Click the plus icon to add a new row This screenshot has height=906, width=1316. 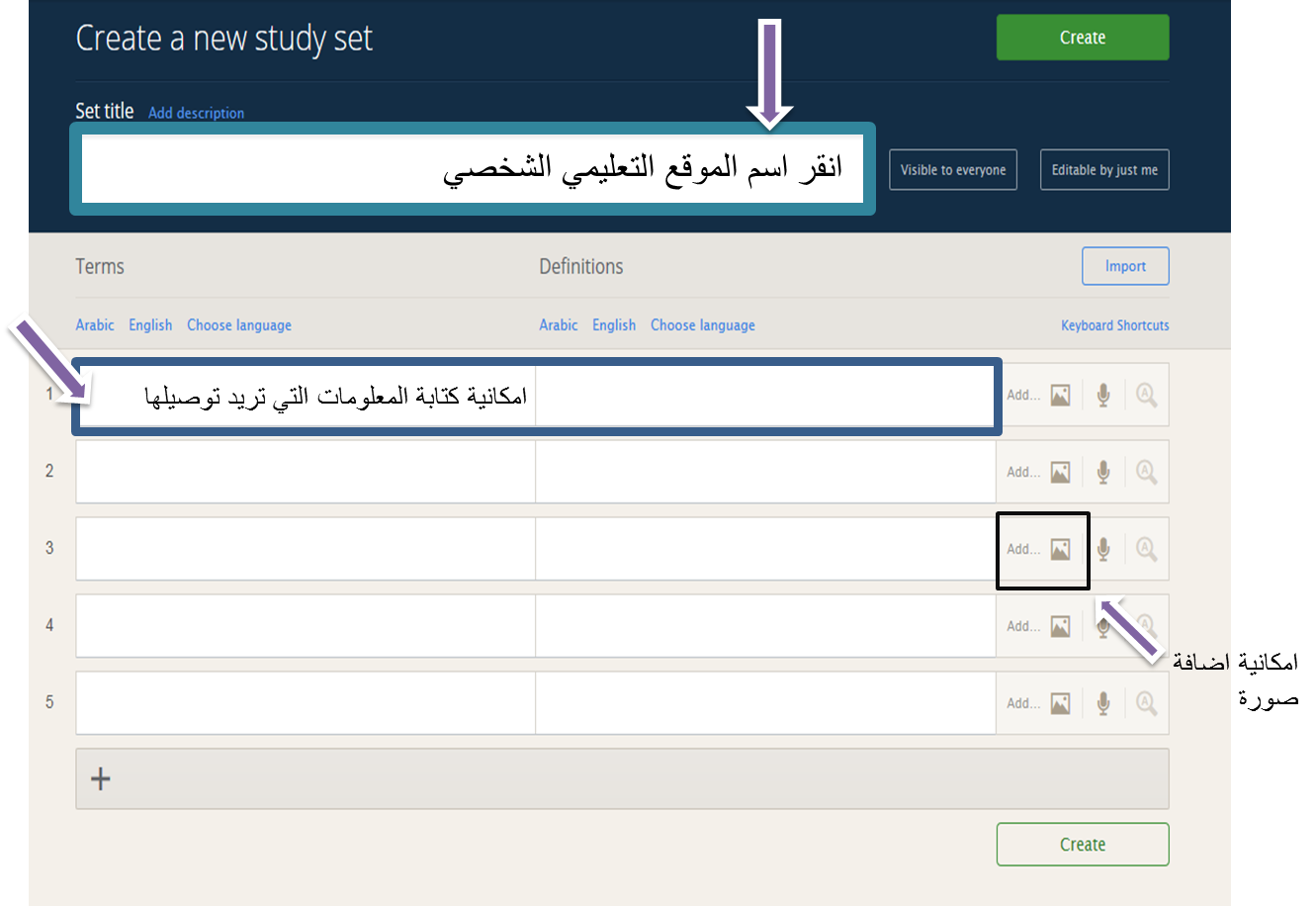pyautogui.click(x=100, y=778)
